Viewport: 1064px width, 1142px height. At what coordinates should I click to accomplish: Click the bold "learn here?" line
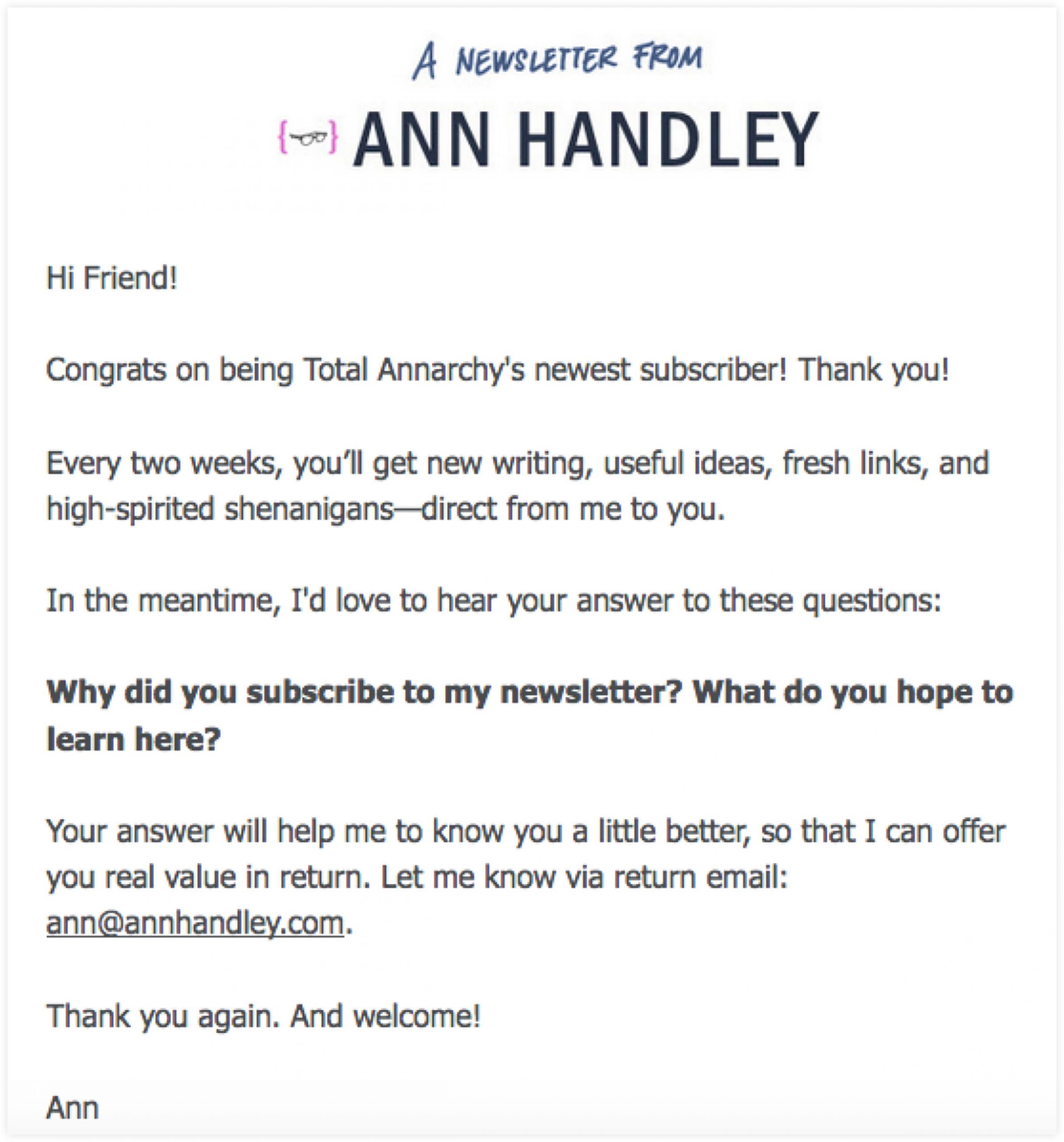133,739
